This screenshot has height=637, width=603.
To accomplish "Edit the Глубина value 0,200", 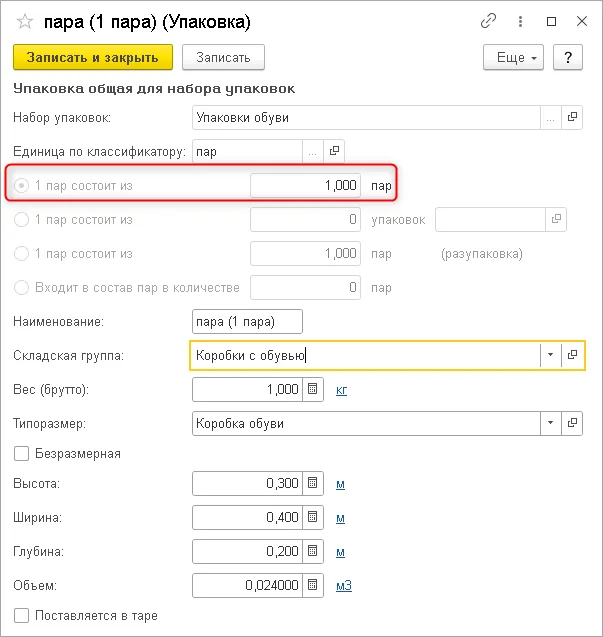I will pos(247,551).
